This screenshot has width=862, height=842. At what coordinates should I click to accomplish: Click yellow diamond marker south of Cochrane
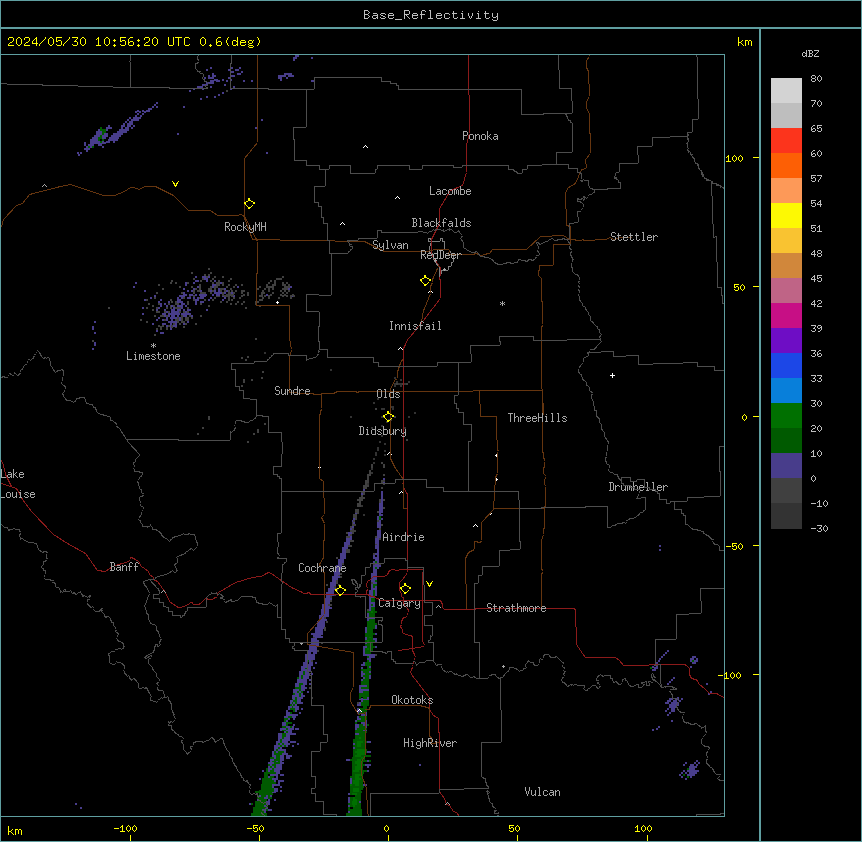point(340,590)
